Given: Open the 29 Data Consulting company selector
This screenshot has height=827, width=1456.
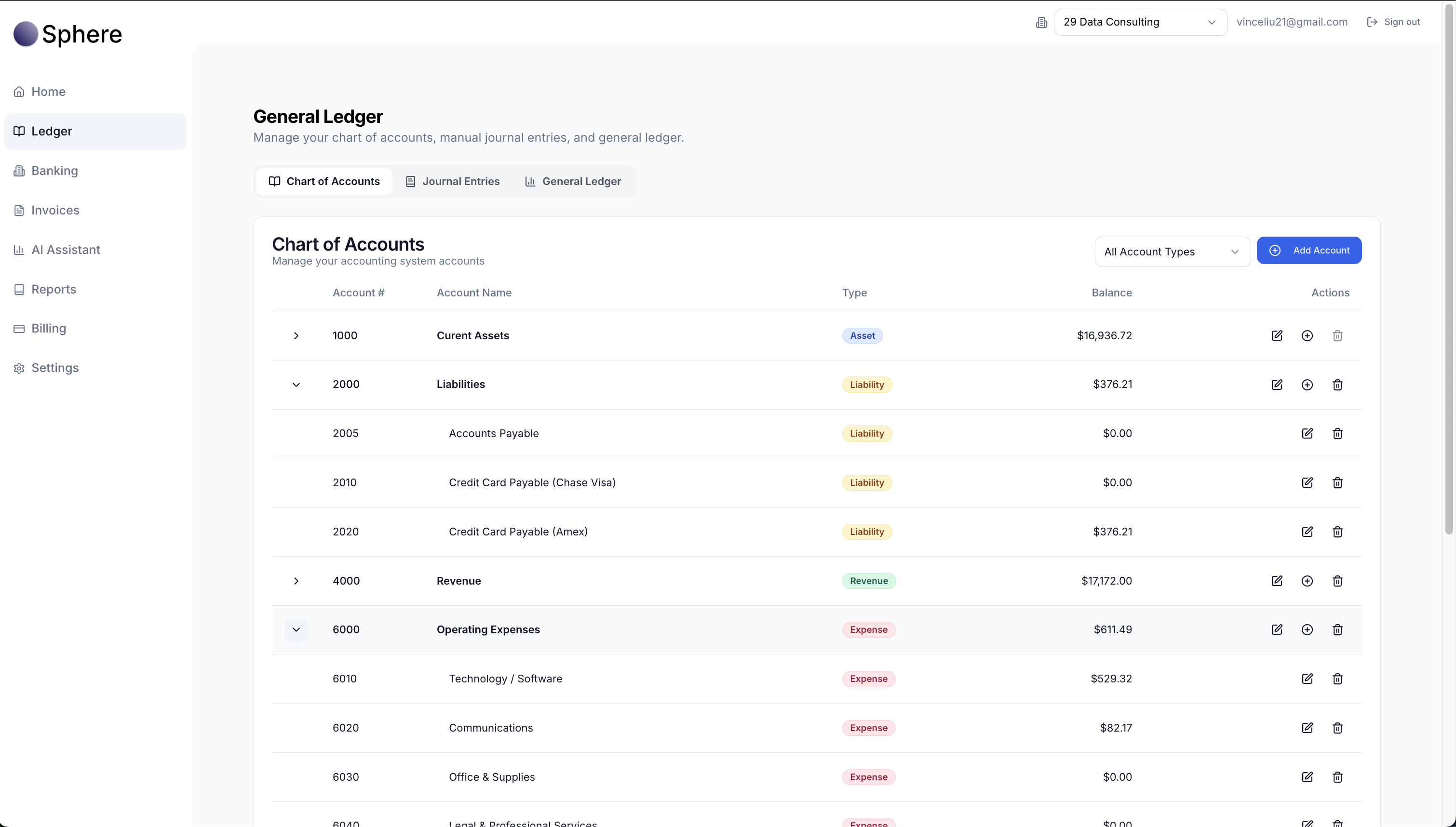Looking at the screenshot, I should 1139,22.
